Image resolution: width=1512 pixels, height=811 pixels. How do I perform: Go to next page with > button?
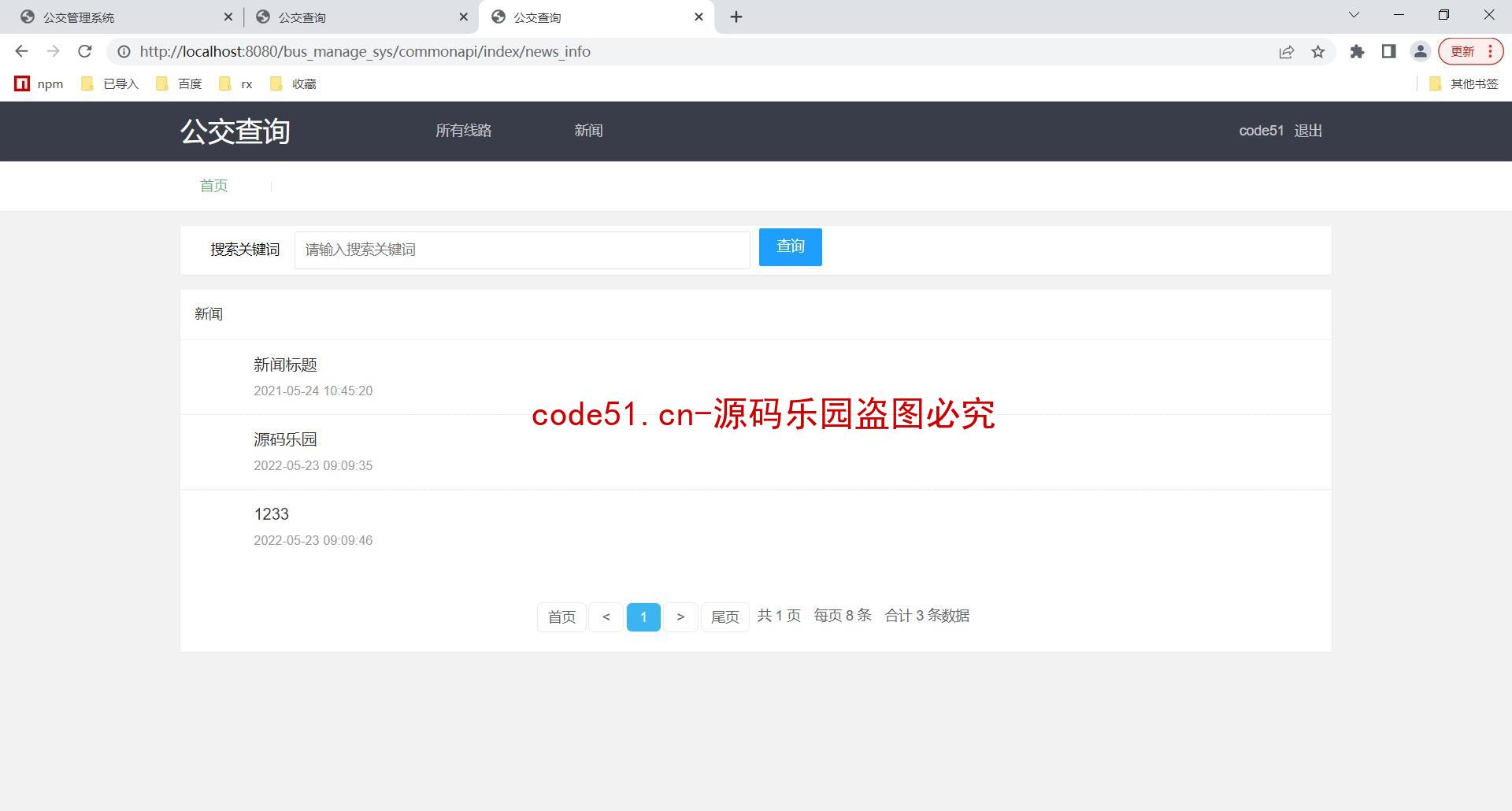tap(680, 617)
